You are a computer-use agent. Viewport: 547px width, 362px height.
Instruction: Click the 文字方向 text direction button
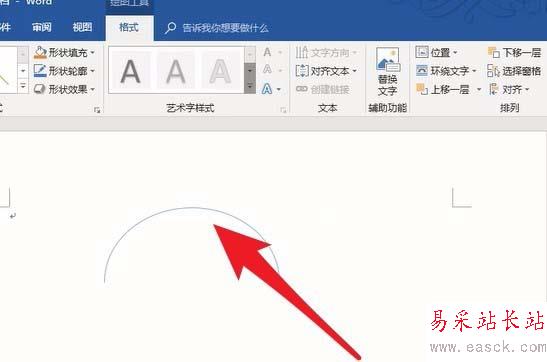pos(326,53)
